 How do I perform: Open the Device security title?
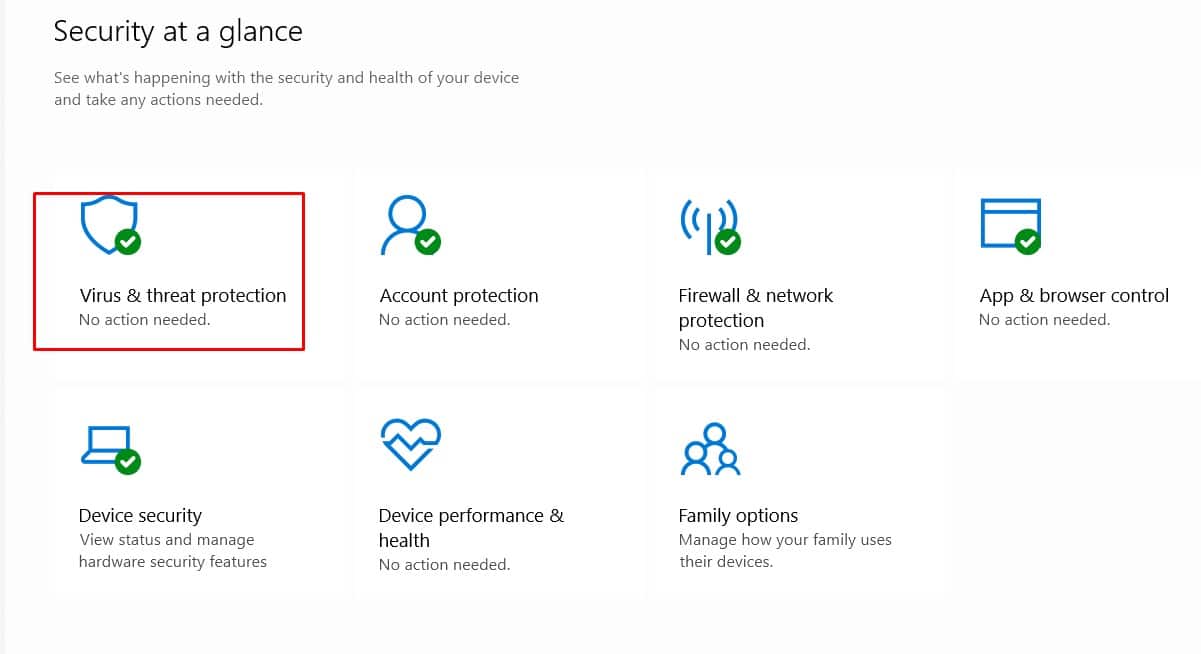(140, 516)
